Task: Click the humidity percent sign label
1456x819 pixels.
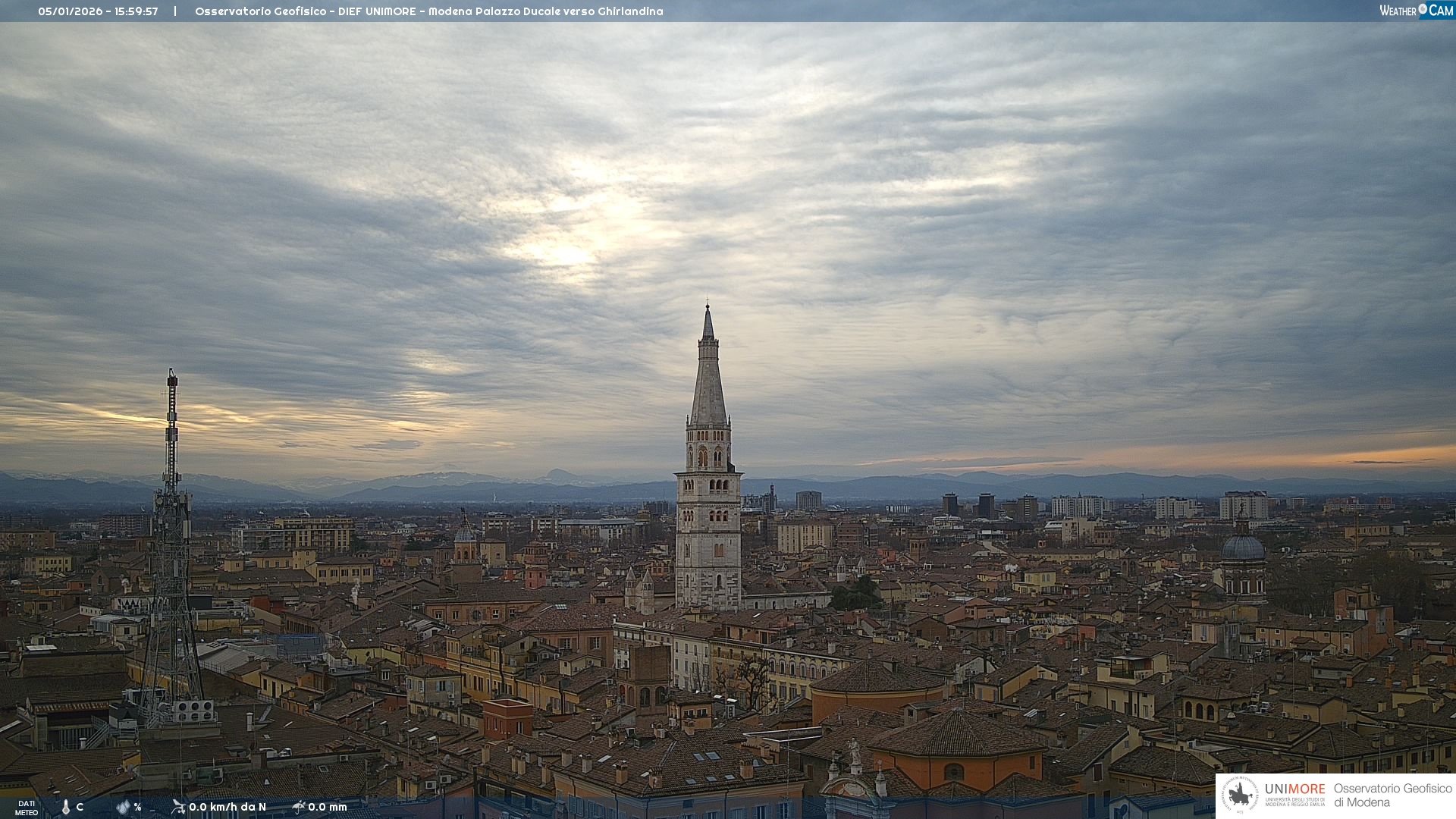Action: click(x=137, y=808)
